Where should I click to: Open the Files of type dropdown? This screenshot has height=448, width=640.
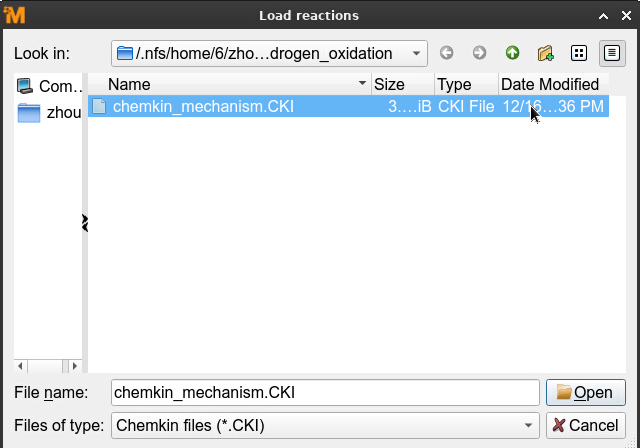528,425
